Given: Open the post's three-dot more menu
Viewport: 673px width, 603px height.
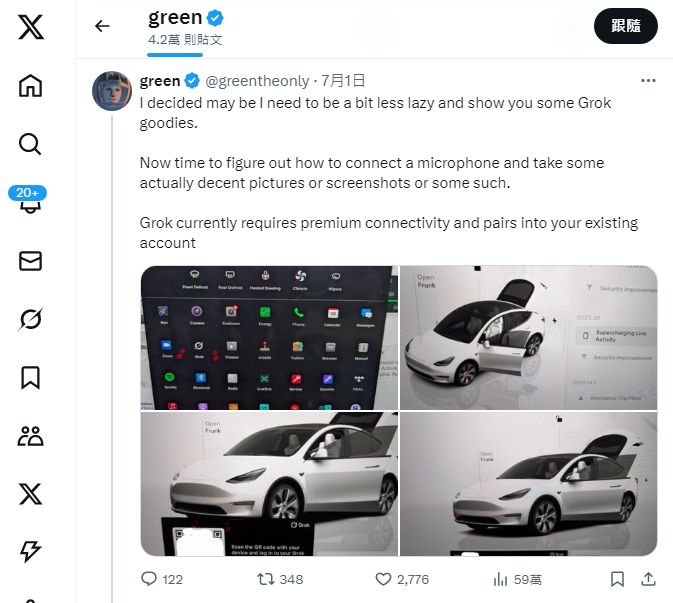Looking at the screenshot, I should (648, 81).
